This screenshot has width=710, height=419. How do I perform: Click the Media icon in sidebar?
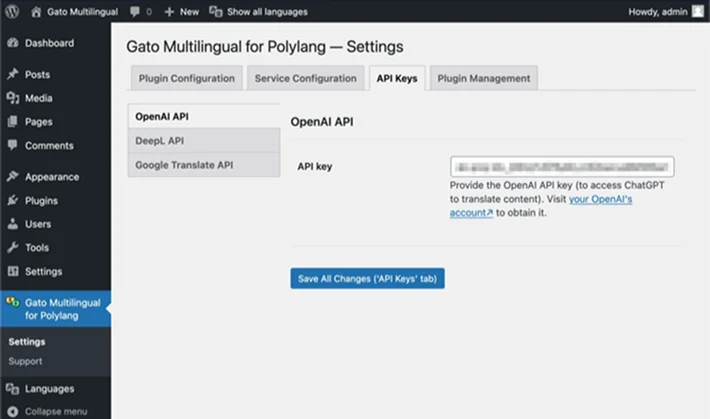(13, 98)
